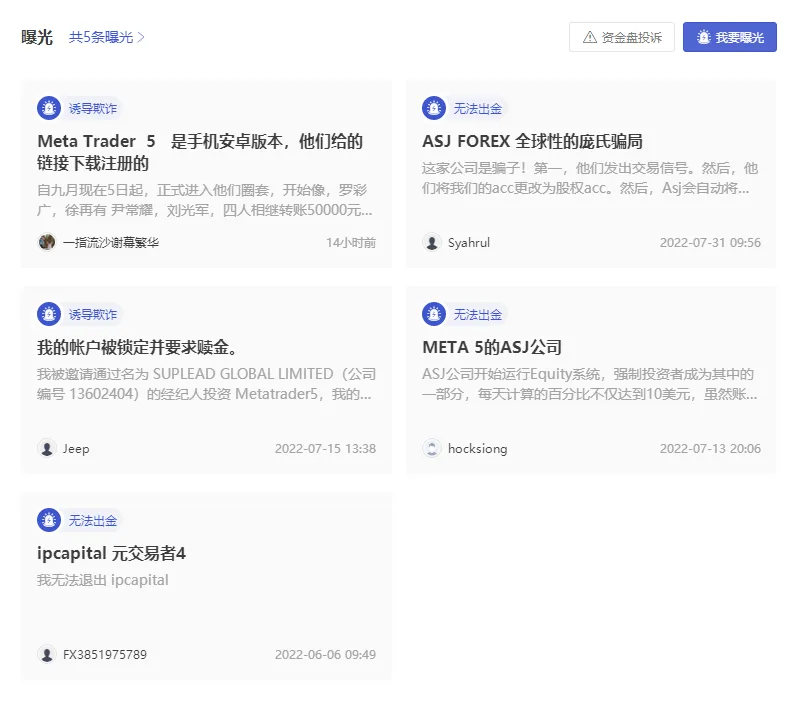Click username FX3851975789
Viewport: 791px width, 712px height.
[104, 654]
